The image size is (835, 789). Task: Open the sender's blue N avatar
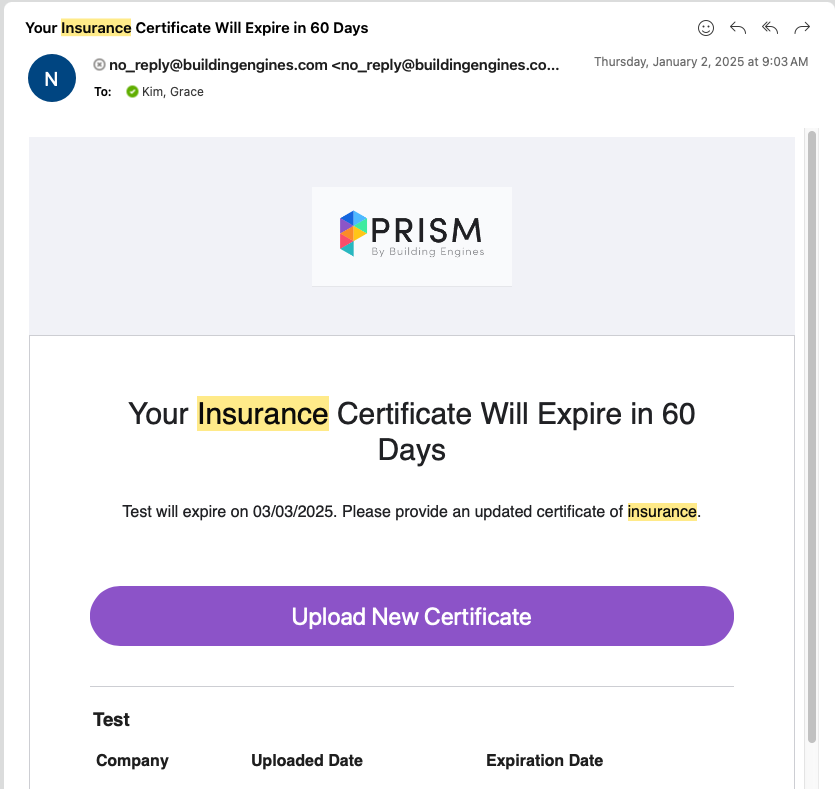click(x=52, y=78)
